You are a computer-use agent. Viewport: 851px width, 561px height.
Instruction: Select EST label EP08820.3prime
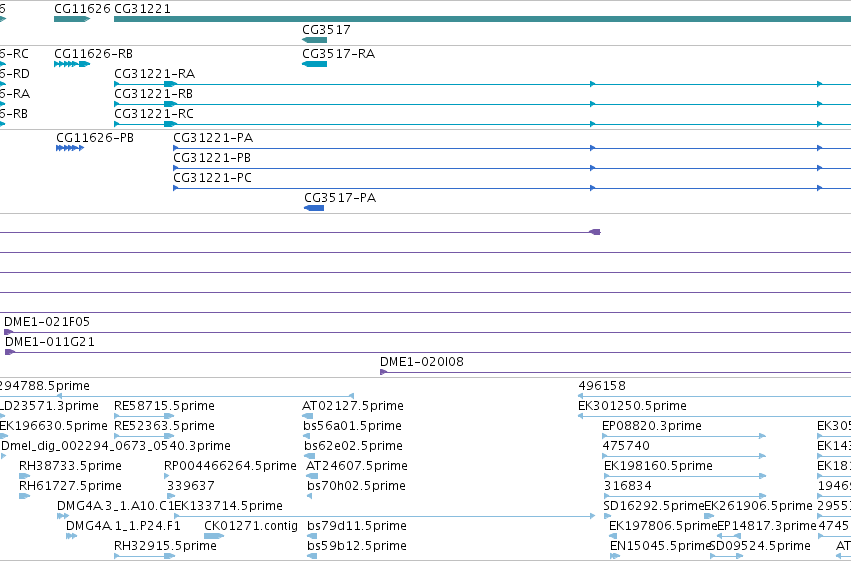[x=652, y=426]
